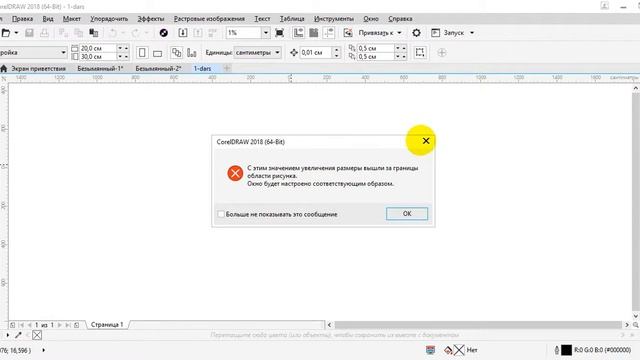This screenshot has width=640, height=360.
Task: Click the Open folder icon
Action: pyautogui.click(x=6, y=33)
